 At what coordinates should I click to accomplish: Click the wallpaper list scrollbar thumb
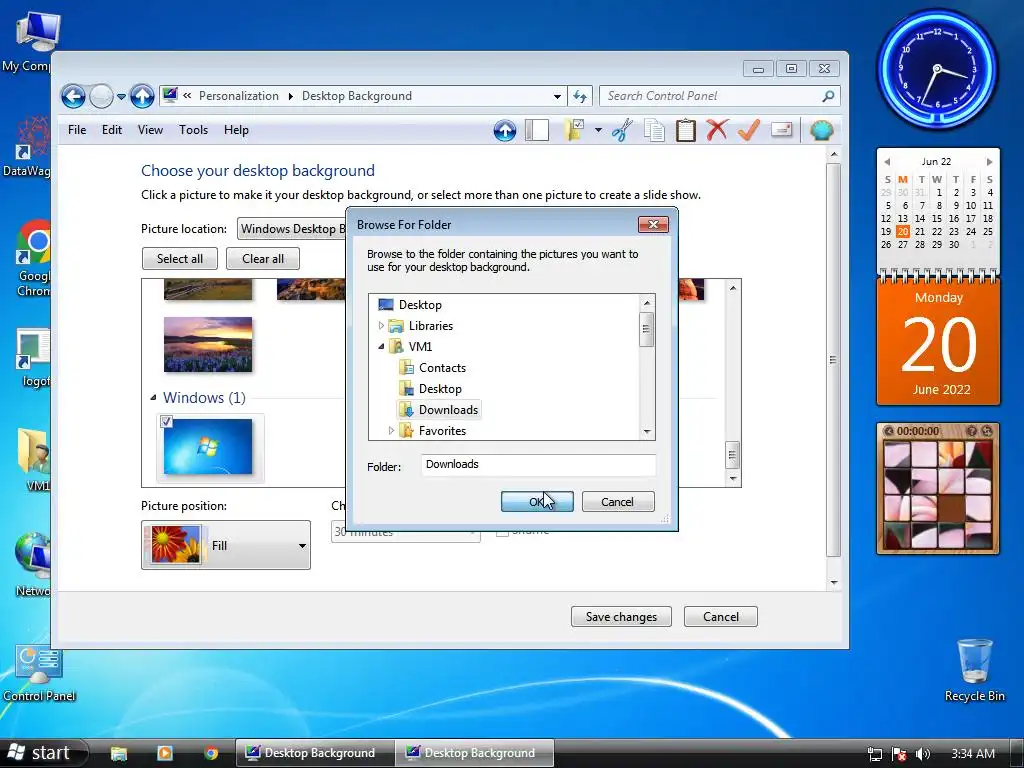pyautogui.click(x=733, y=455)
